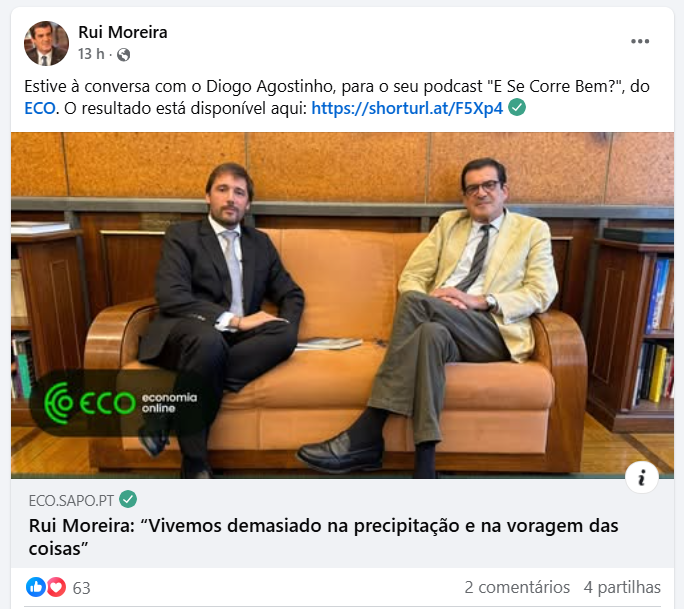The width and height of the screenshot is (684, 609).
Task: Click the verified badge after the short URL
Action: point(517,107)
